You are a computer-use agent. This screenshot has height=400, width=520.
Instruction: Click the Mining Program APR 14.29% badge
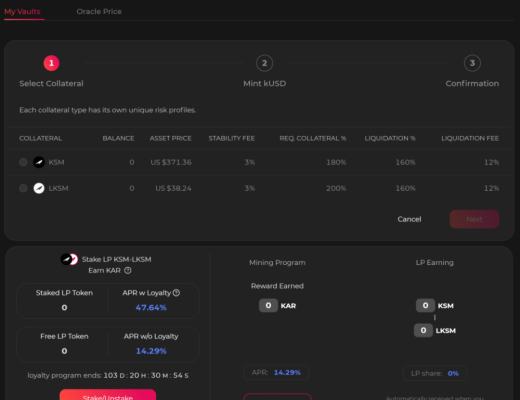coord(276,372)
